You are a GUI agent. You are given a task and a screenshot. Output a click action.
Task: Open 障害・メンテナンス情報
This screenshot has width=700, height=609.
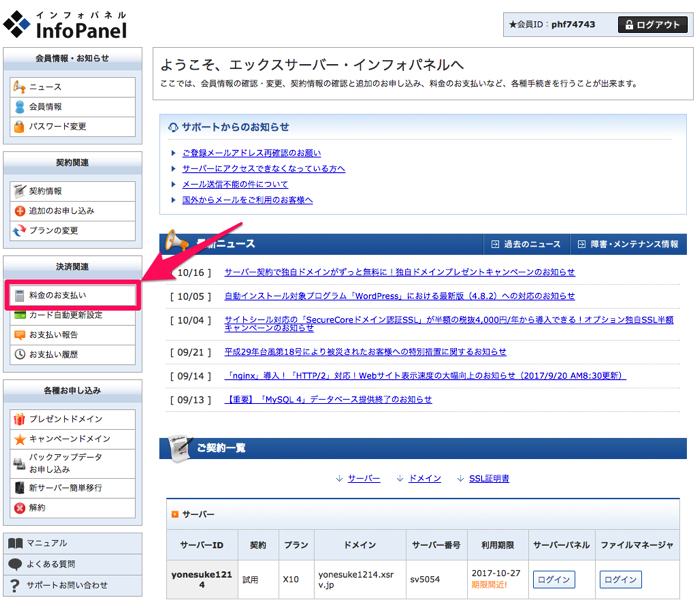629,244
